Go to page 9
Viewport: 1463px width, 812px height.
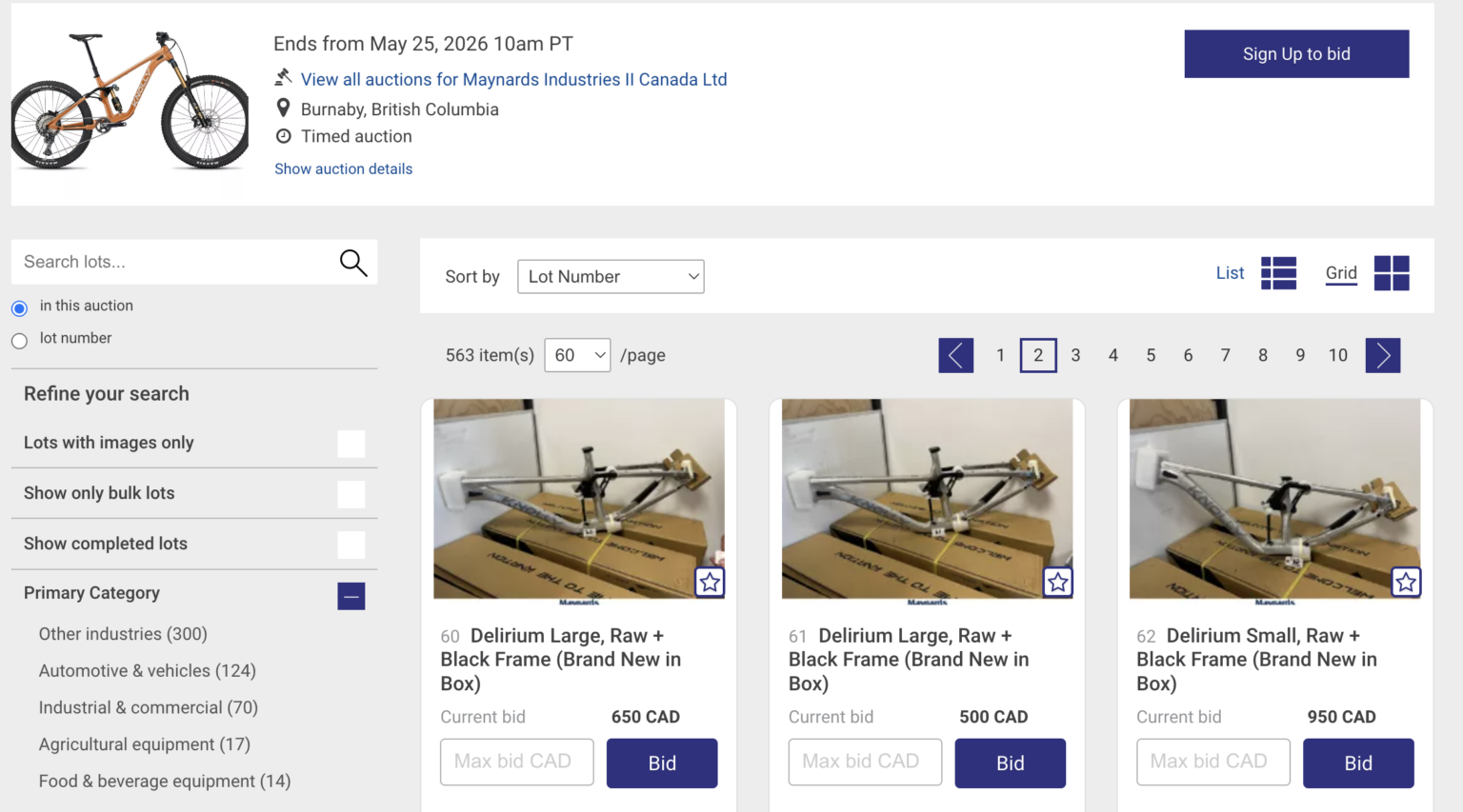(x=1300, y=355)
